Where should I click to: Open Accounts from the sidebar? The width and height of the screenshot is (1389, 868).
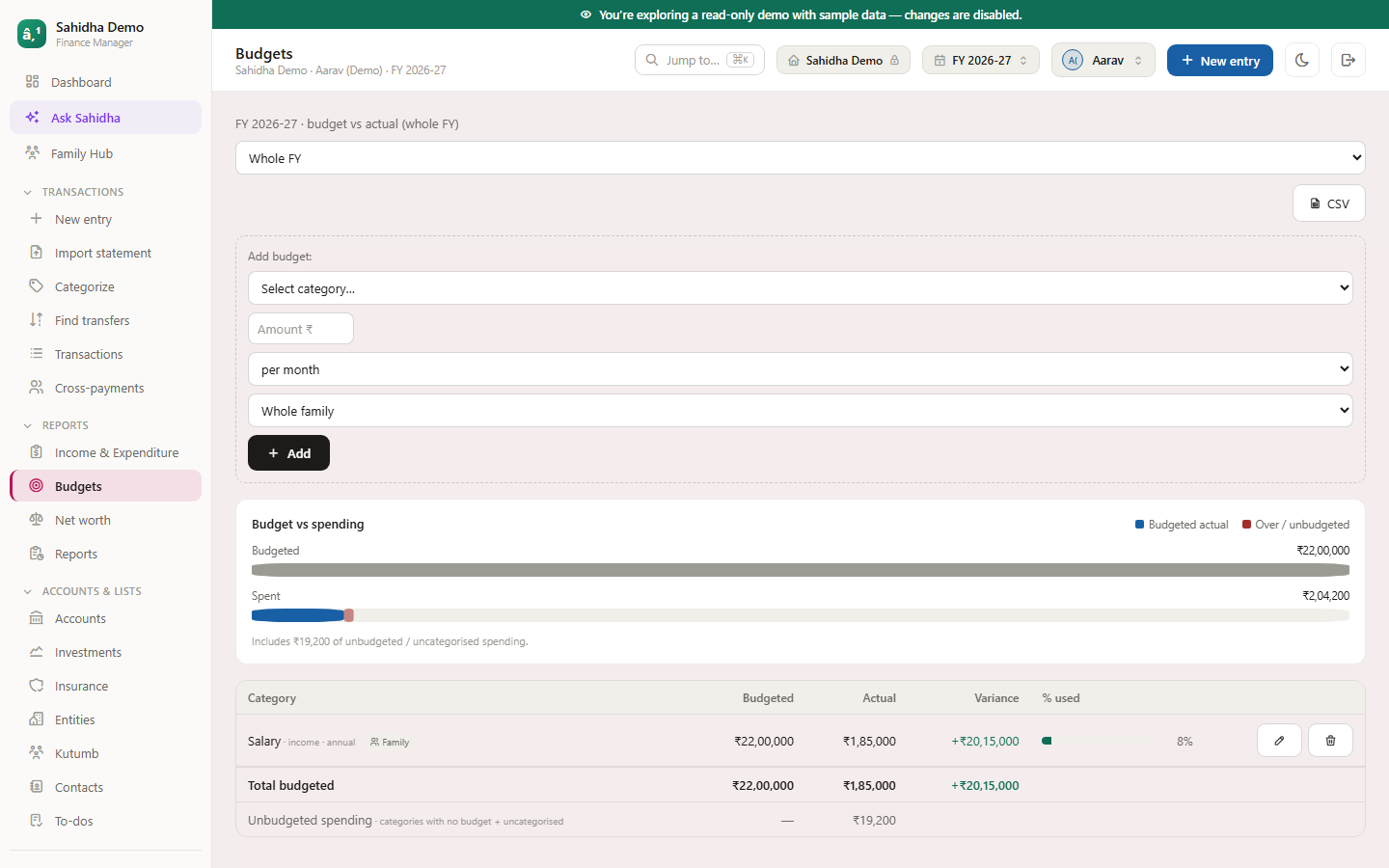coord(106,618)
